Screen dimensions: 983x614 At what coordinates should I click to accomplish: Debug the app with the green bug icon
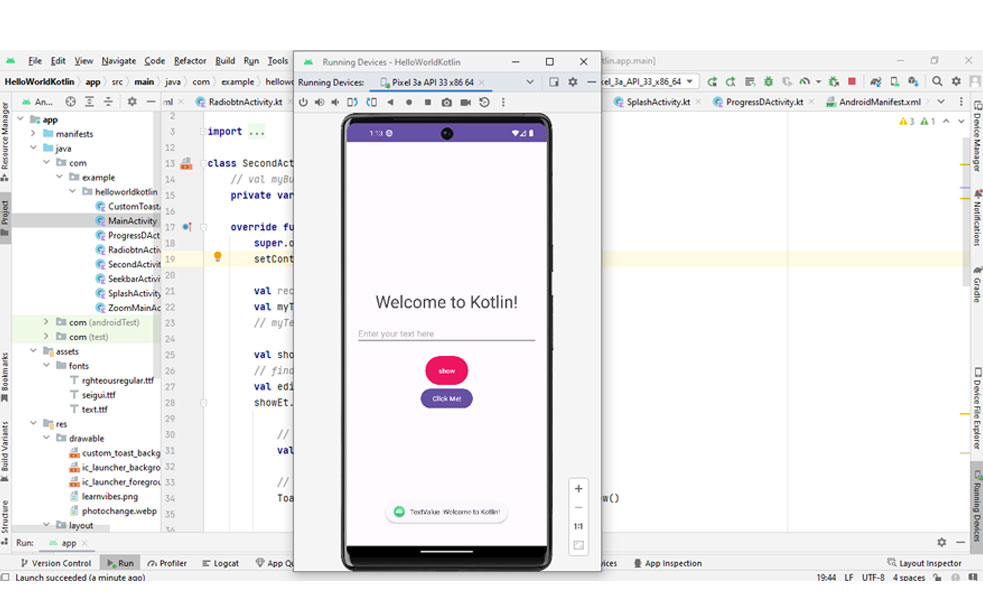tap(769, 82)
